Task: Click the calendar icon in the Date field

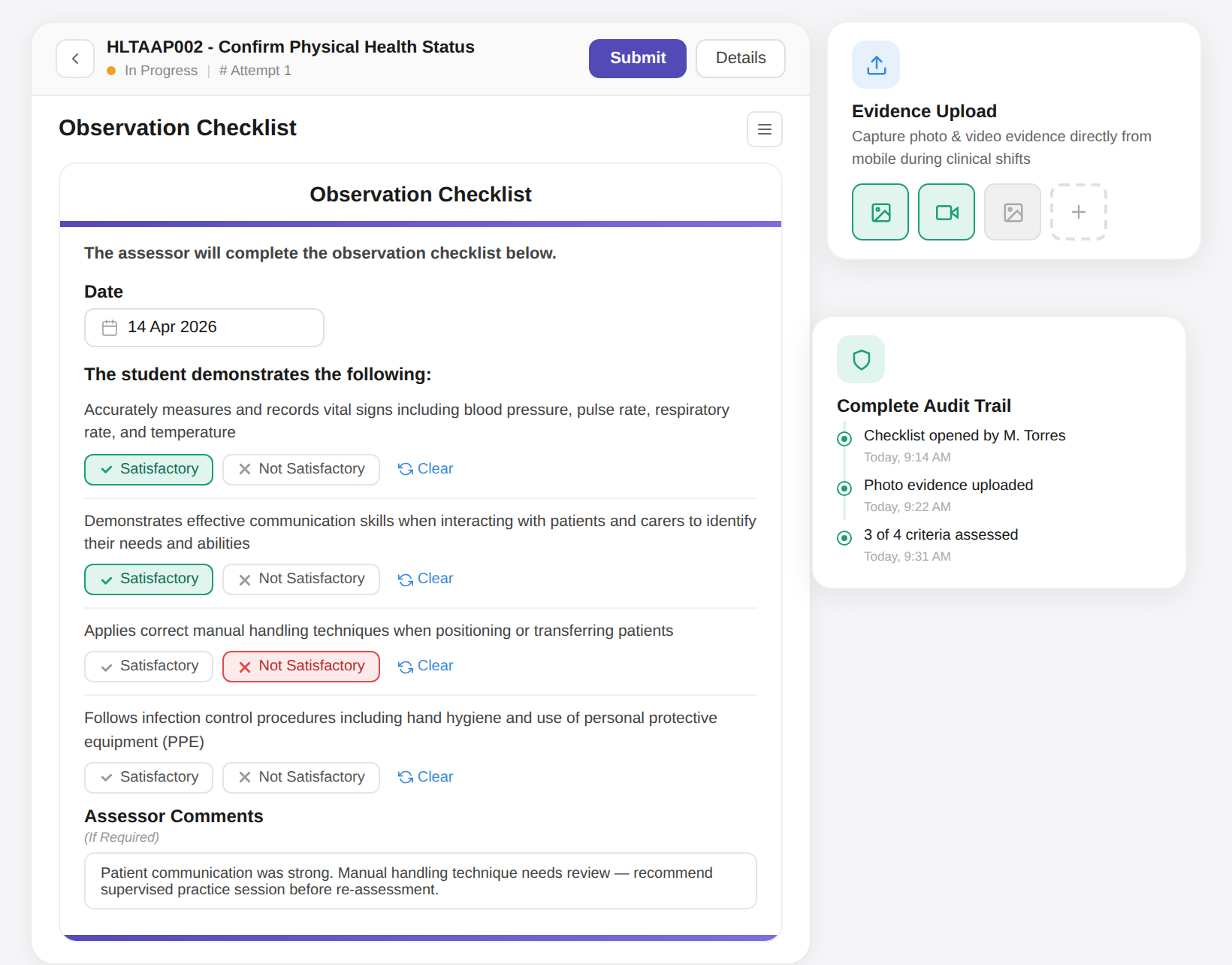Action: coord(110,328)
